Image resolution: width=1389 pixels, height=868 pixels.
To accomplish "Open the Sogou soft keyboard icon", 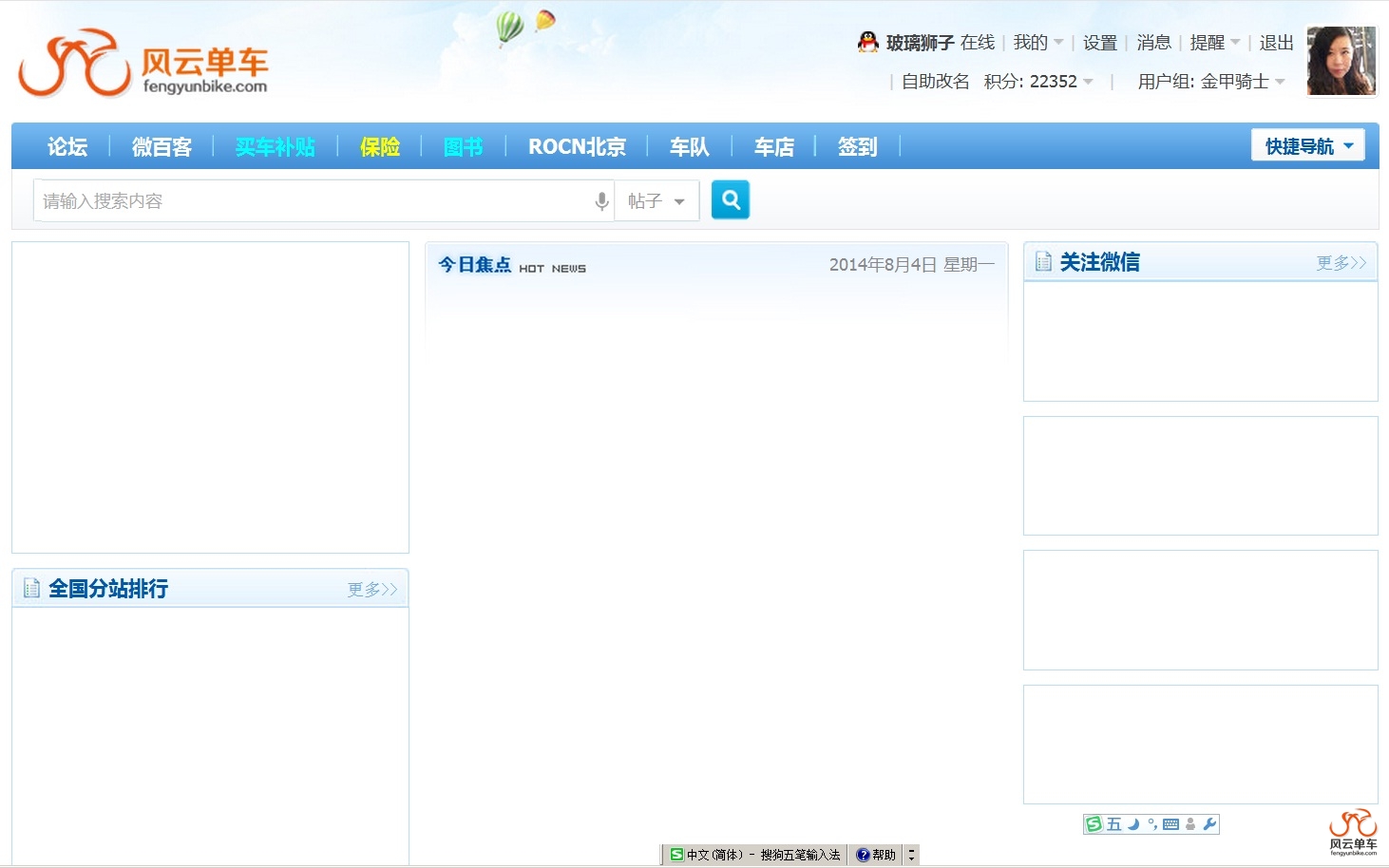I will pyautogui.click(x=1170, y=824).
